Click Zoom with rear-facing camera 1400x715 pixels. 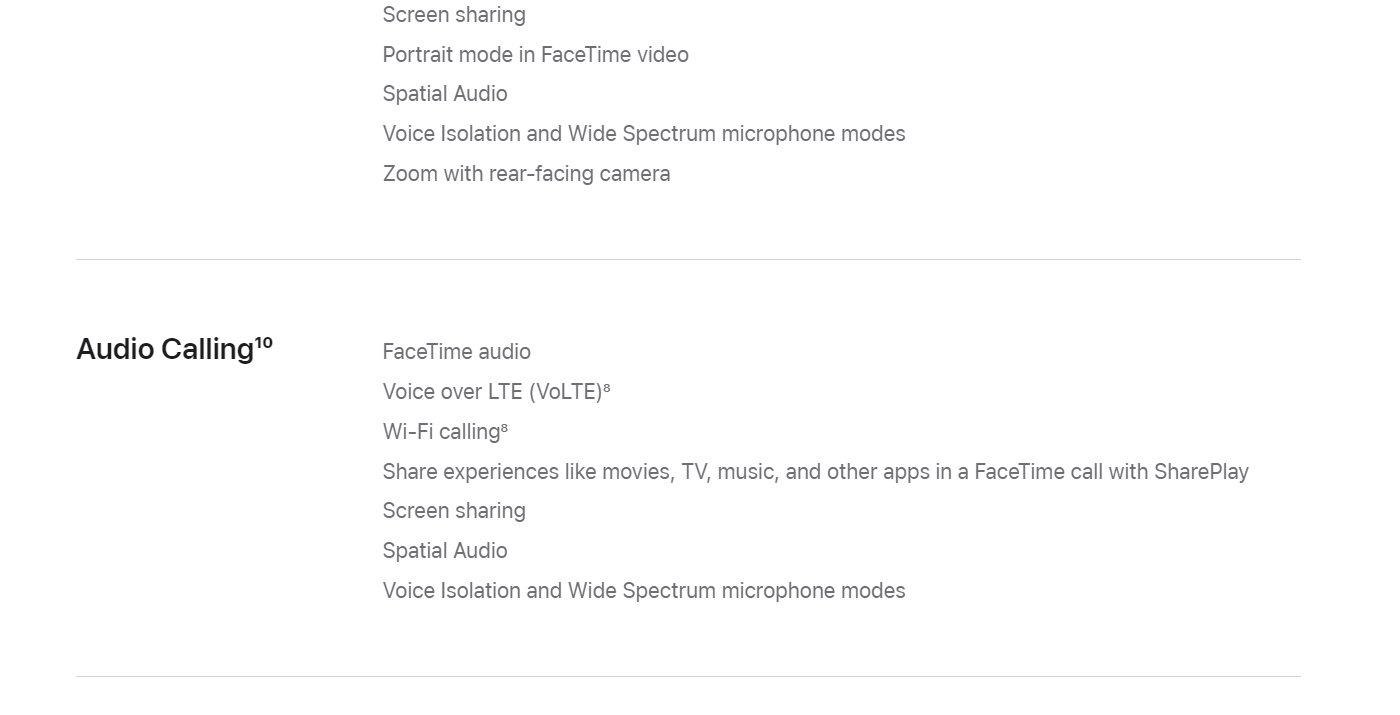click(x=527, y=174)
